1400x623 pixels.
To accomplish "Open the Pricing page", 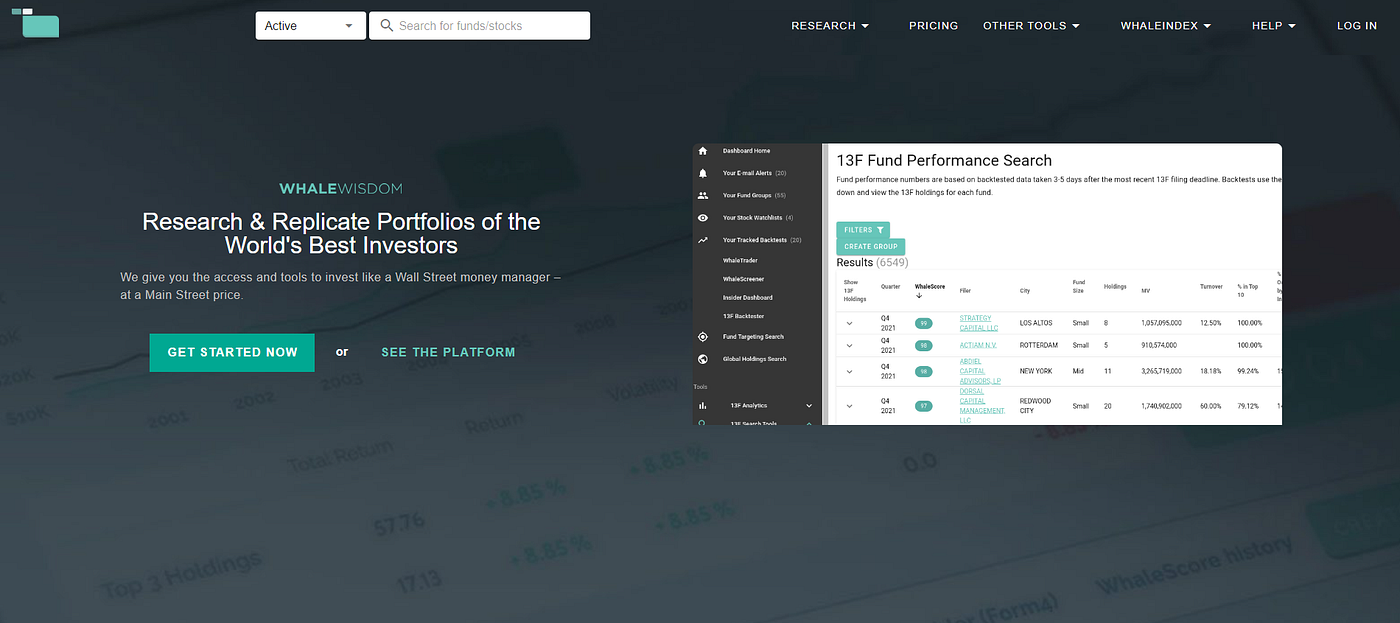I will (933, 26).
